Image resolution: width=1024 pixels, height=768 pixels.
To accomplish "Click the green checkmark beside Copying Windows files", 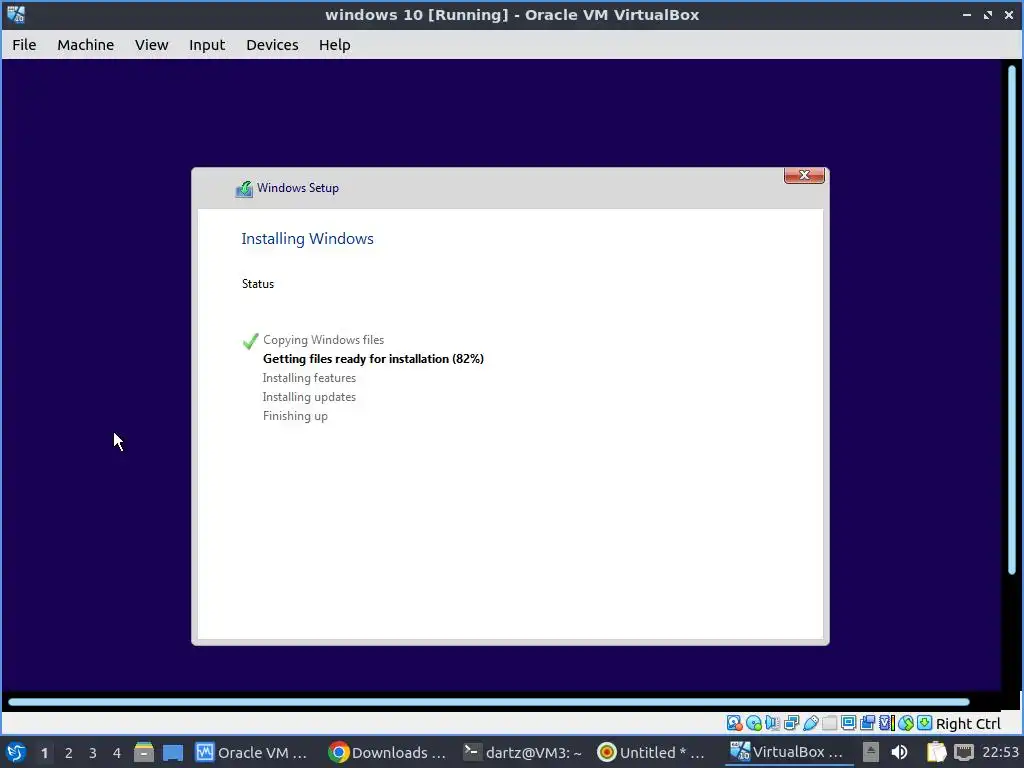I will coord(250,341).
